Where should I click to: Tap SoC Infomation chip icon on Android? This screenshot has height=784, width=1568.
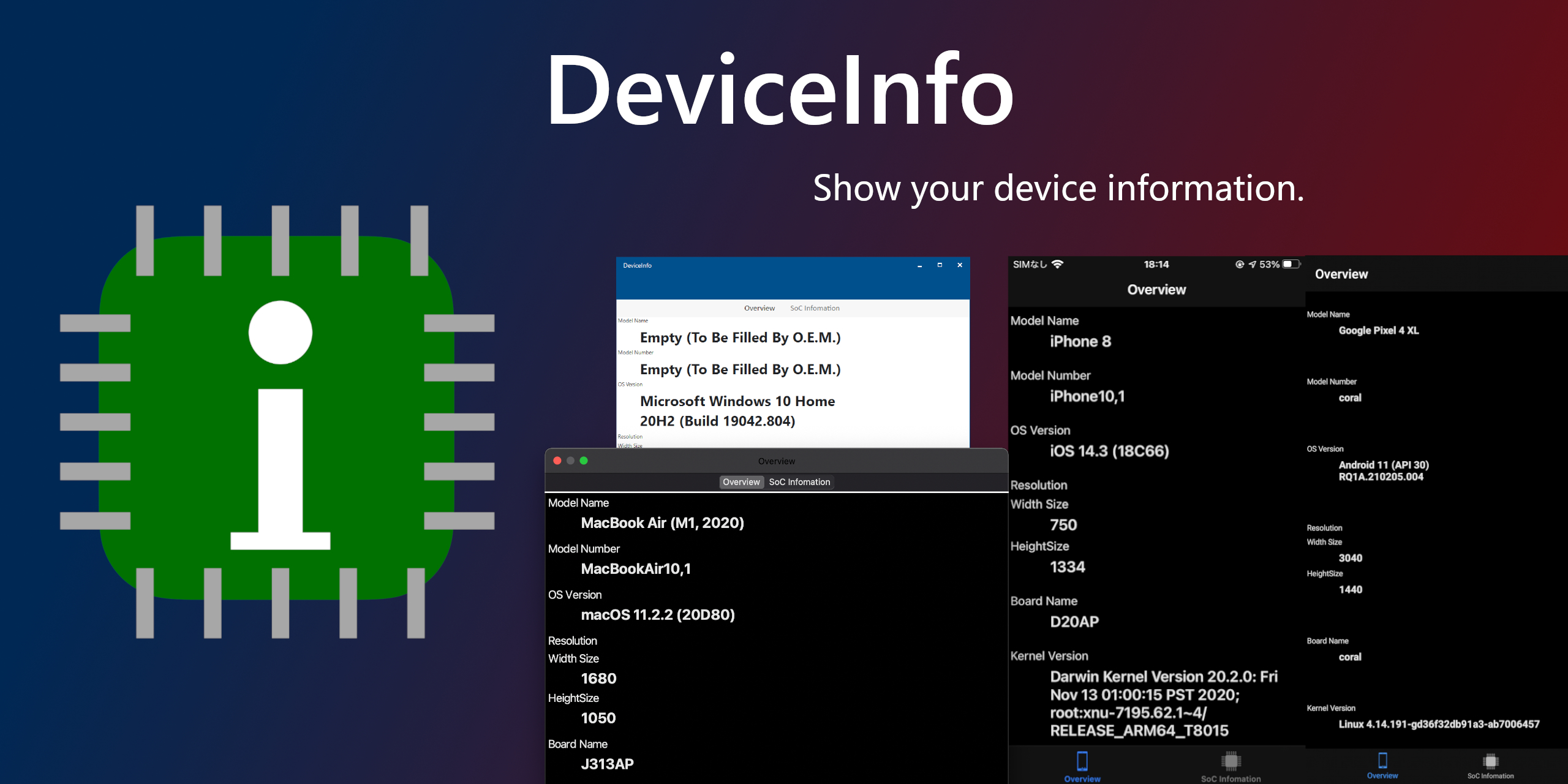[1490, 761]
